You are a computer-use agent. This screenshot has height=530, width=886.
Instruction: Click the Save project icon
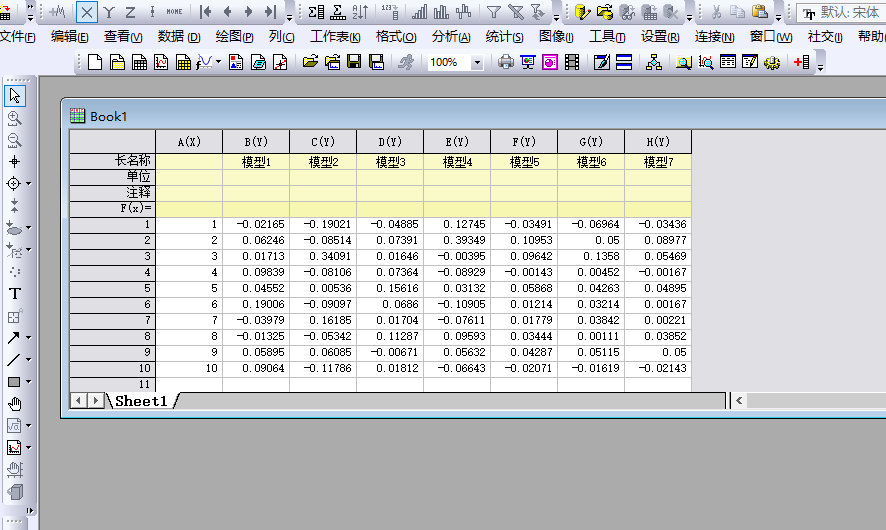pyautogui.click(x=354, y=62)
